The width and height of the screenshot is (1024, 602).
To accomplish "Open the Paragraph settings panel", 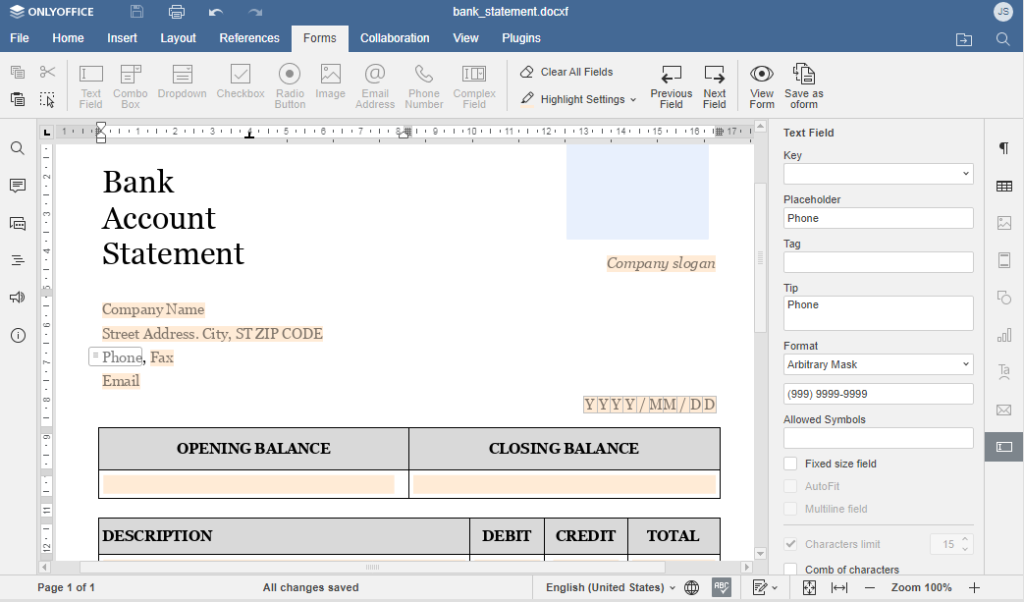I will (1004, 148).
